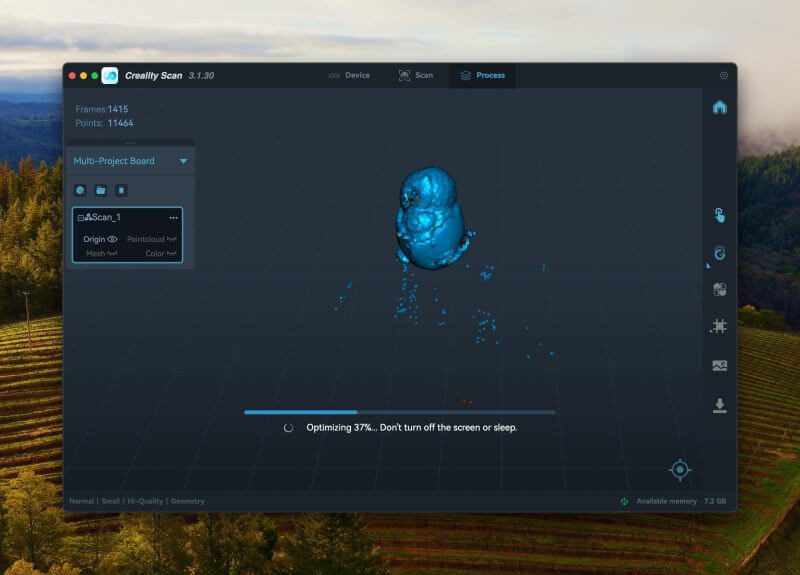Screen dimensions: 800x575
Task: Click the Creality Scan app logo
Action: (x=110, y=76)
